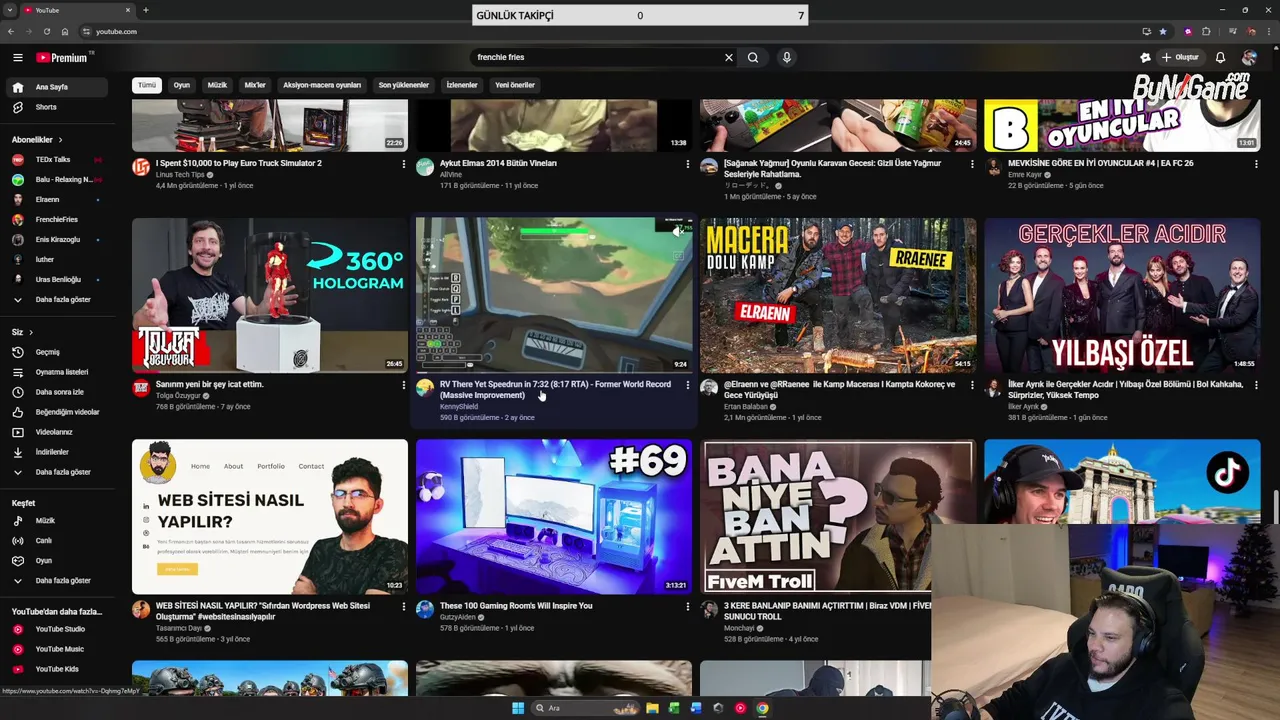
Task: Open Canlı under Keşfet
Action: point(56,540)
